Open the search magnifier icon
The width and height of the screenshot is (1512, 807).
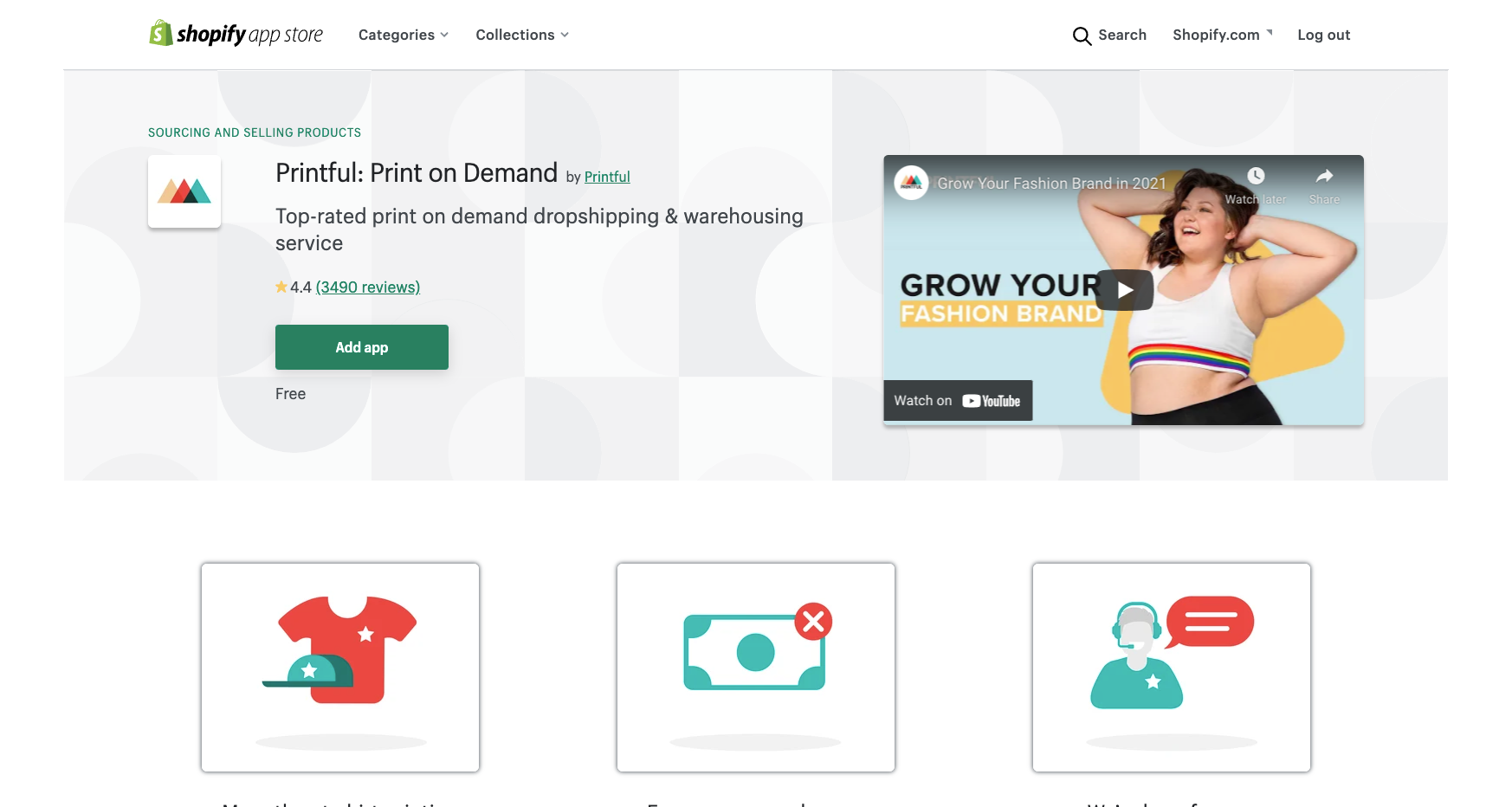tap(1082, 36)
